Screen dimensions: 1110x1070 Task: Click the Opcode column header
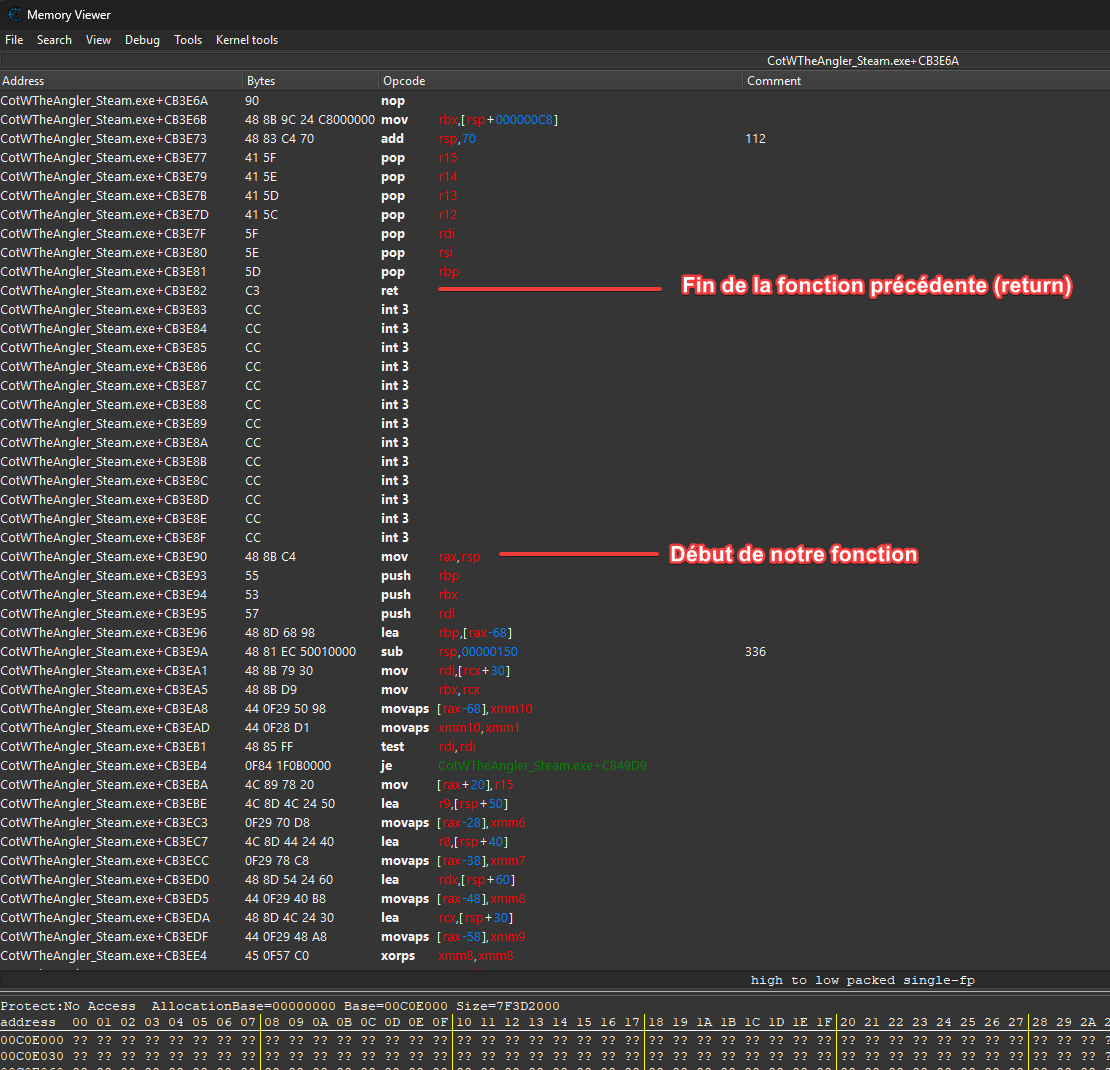point(560,81)
